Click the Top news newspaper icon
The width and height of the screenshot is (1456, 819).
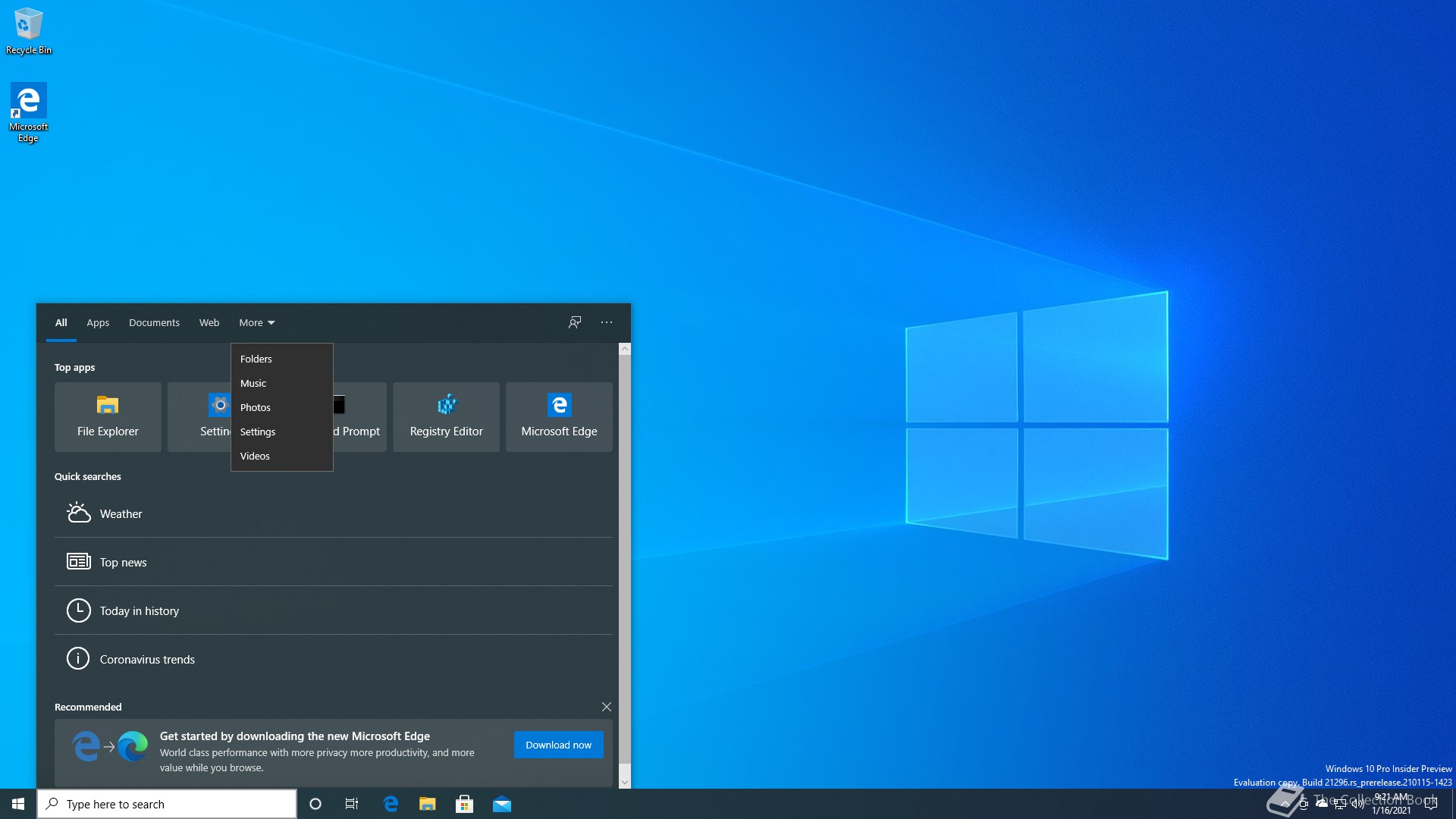coord(78,561)
